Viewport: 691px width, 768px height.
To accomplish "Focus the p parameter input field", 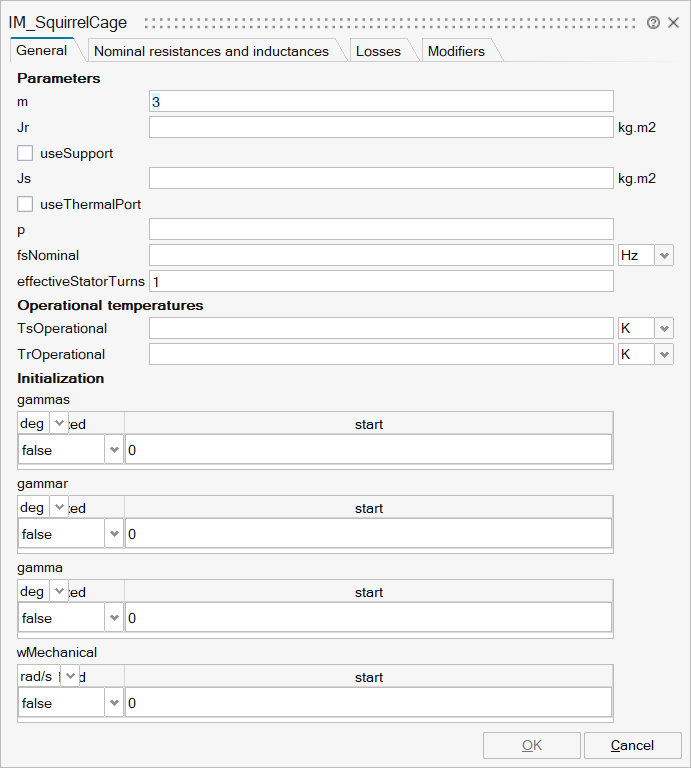I will click(380, 229).
